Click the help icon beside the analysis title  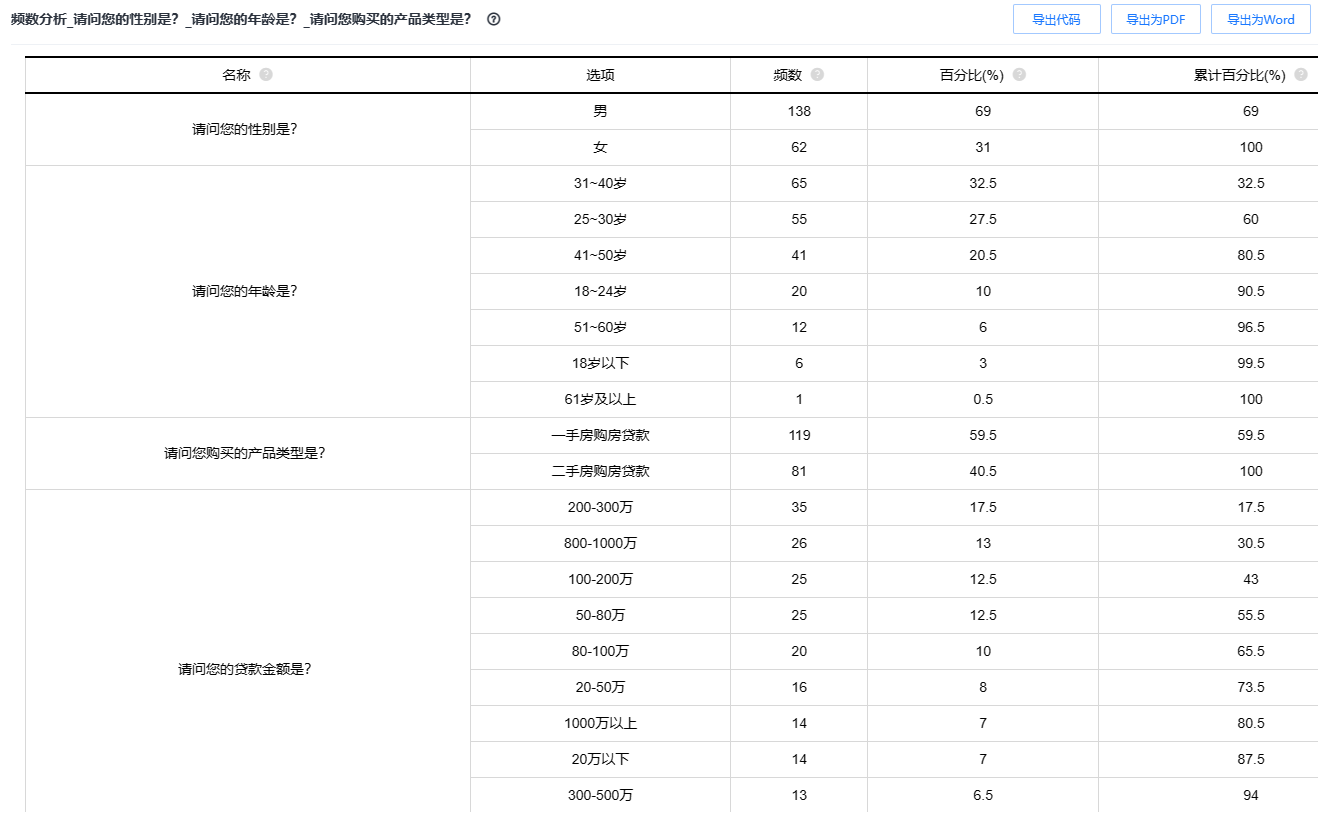493,19
